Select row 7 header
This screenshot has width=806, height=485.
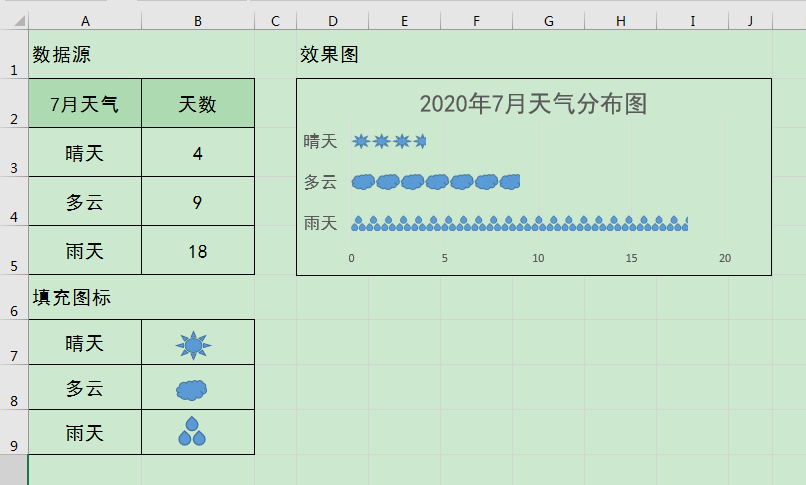pyautogui.click(x=14, y=342)
